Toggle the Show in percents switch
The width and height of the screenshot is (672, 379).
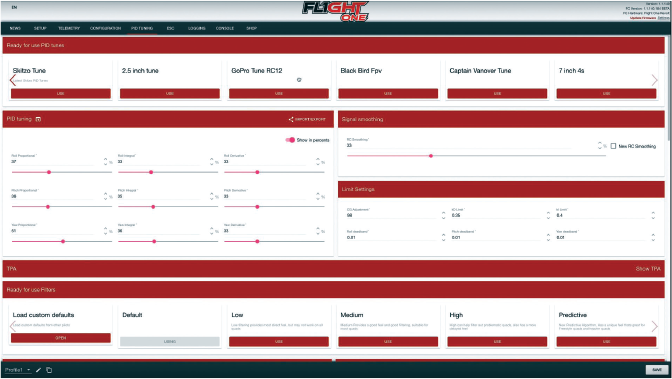pos(291,140)
